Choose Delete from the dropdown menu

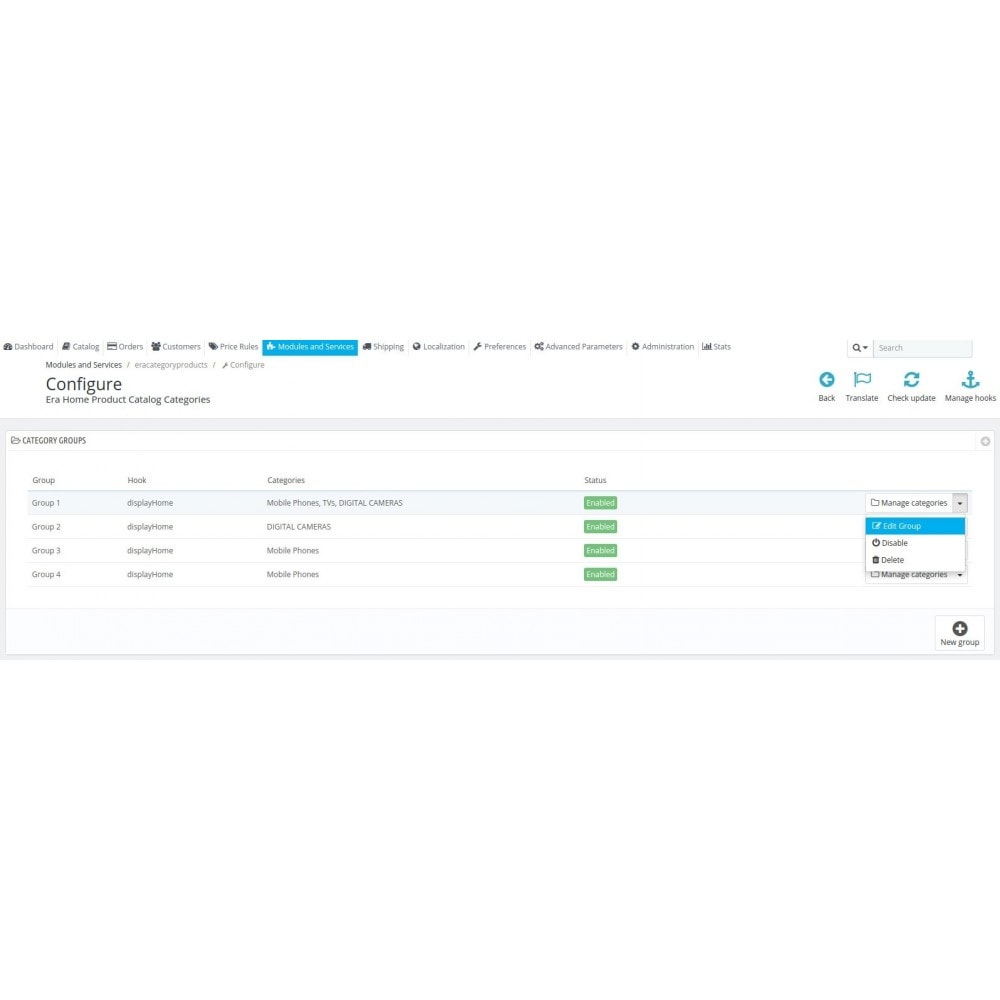pyautogui.click(x=915, y=560)
